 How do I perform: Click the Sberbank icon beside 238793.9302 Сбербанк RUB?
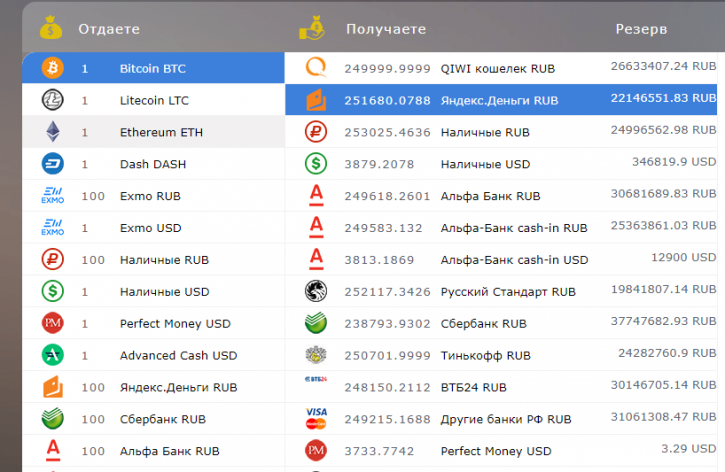click(316, 323)
